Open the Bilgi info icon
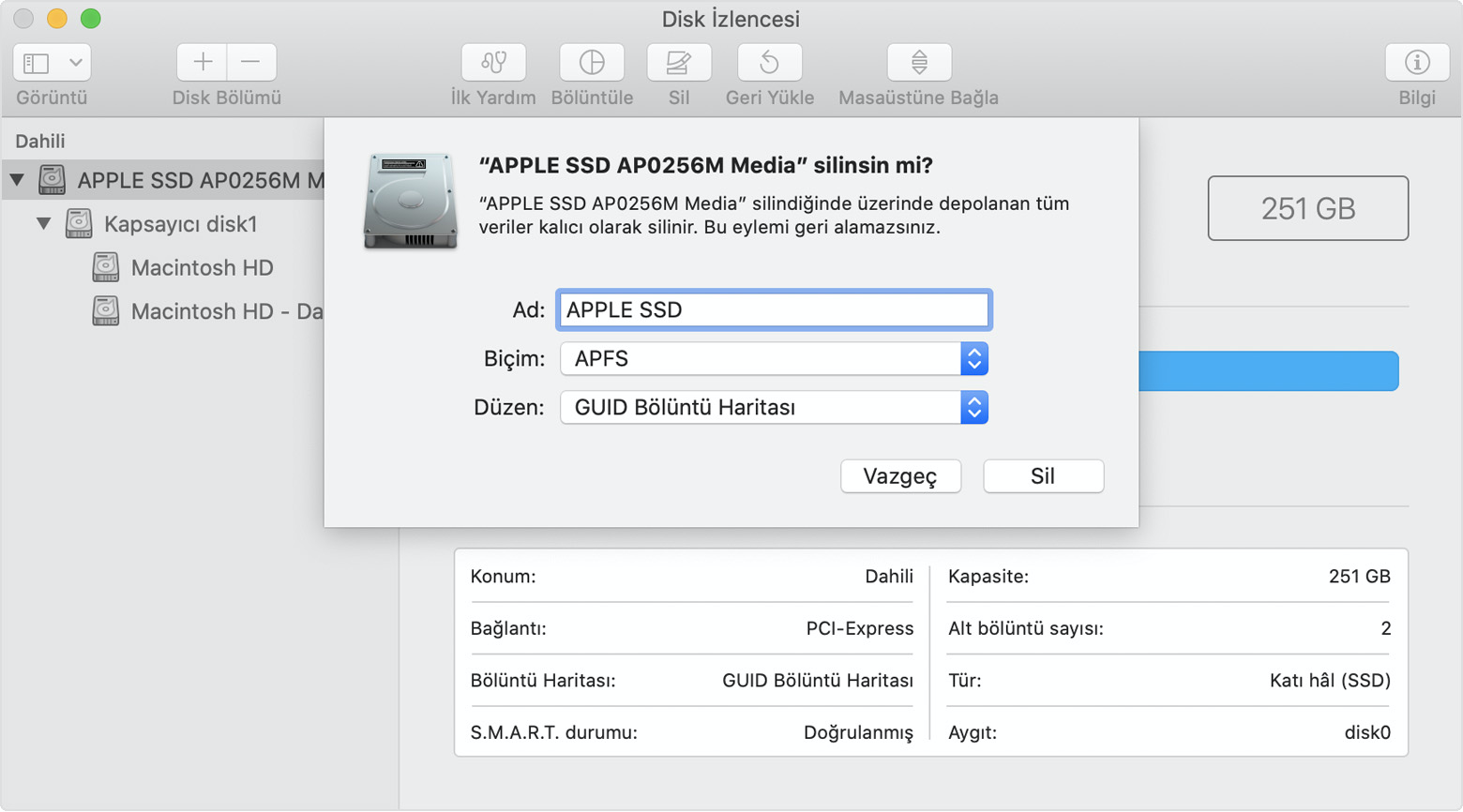The image size is (1463, 812). pyautogui.click(x=1416, y=63)
